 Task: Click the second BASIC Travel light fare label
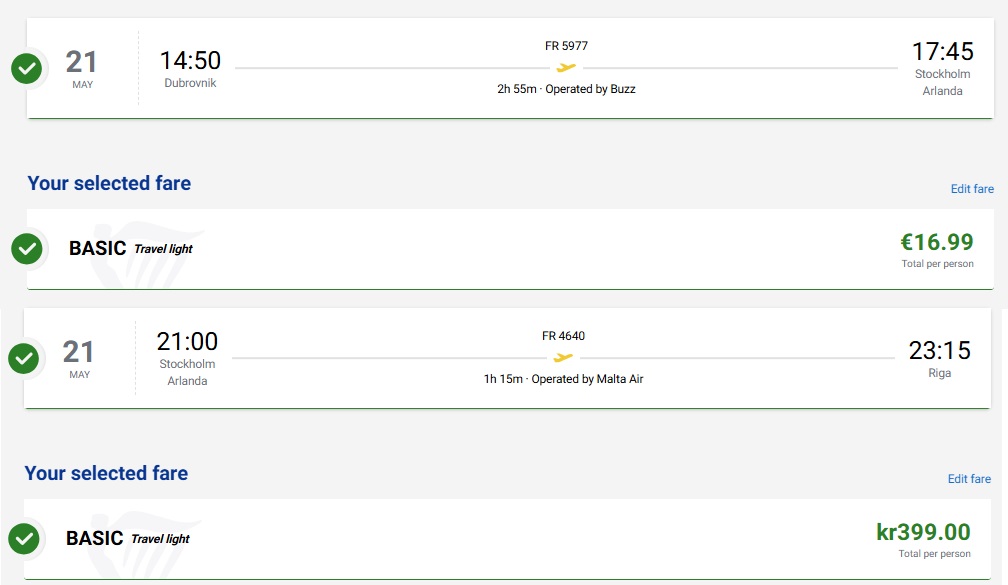click(x=127, y=538)
